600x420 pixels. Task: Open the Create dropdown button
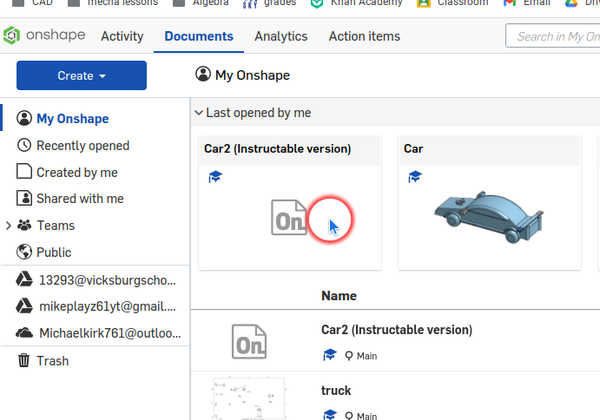point(82,75)
